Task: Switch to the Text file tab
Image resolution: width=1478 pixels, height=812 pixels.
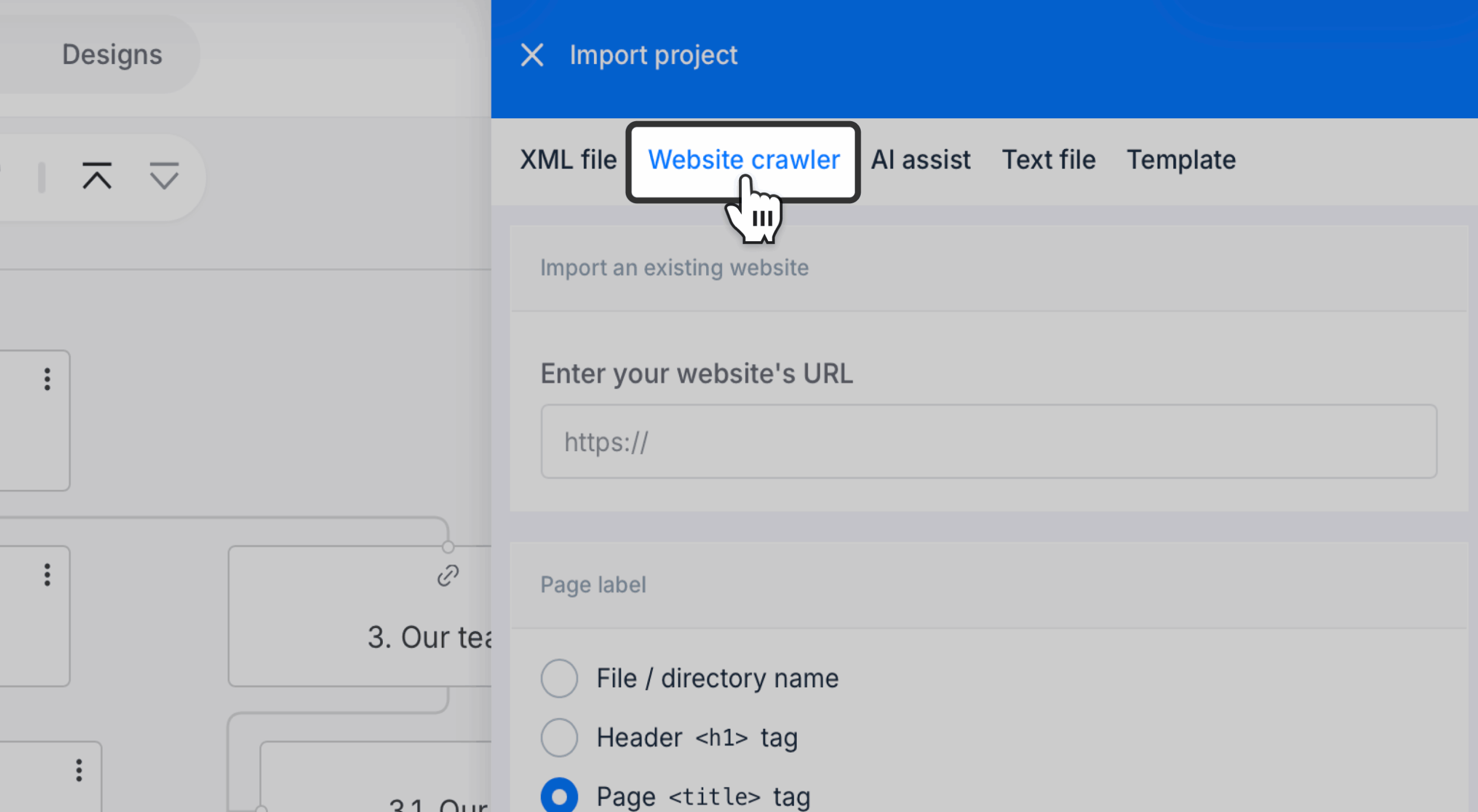Action: [x=1048, y=160]
